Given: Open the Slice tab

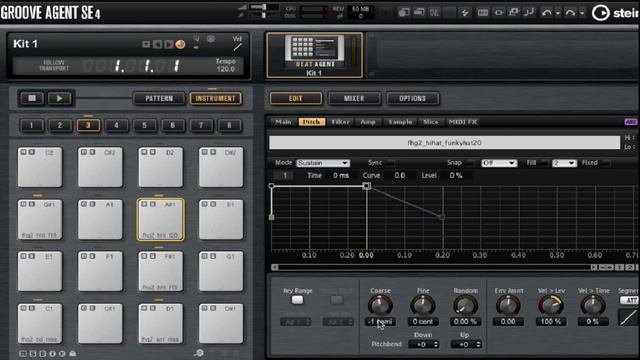Looking at the screenshot, I should pyautogui.click(x=431, y=122).
